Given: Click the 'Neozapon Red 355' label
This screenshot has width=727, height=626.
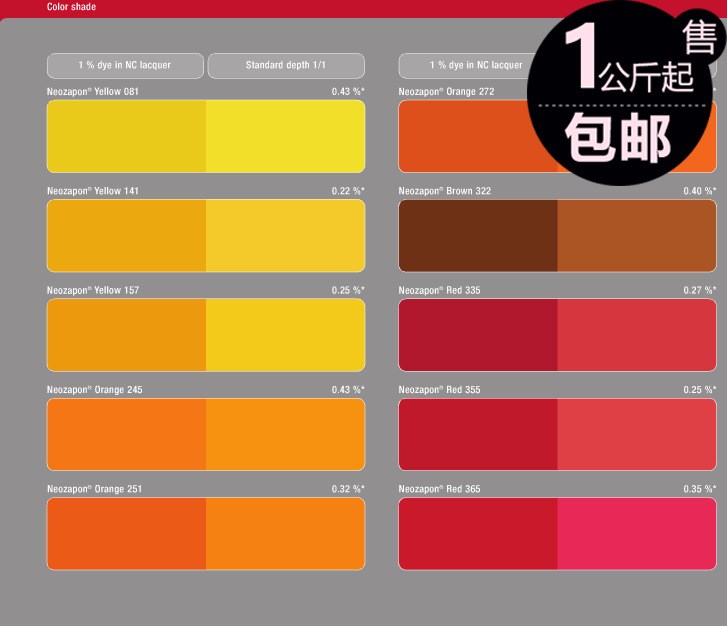Looking at the screenshot, I should click(x=440, y=390).
